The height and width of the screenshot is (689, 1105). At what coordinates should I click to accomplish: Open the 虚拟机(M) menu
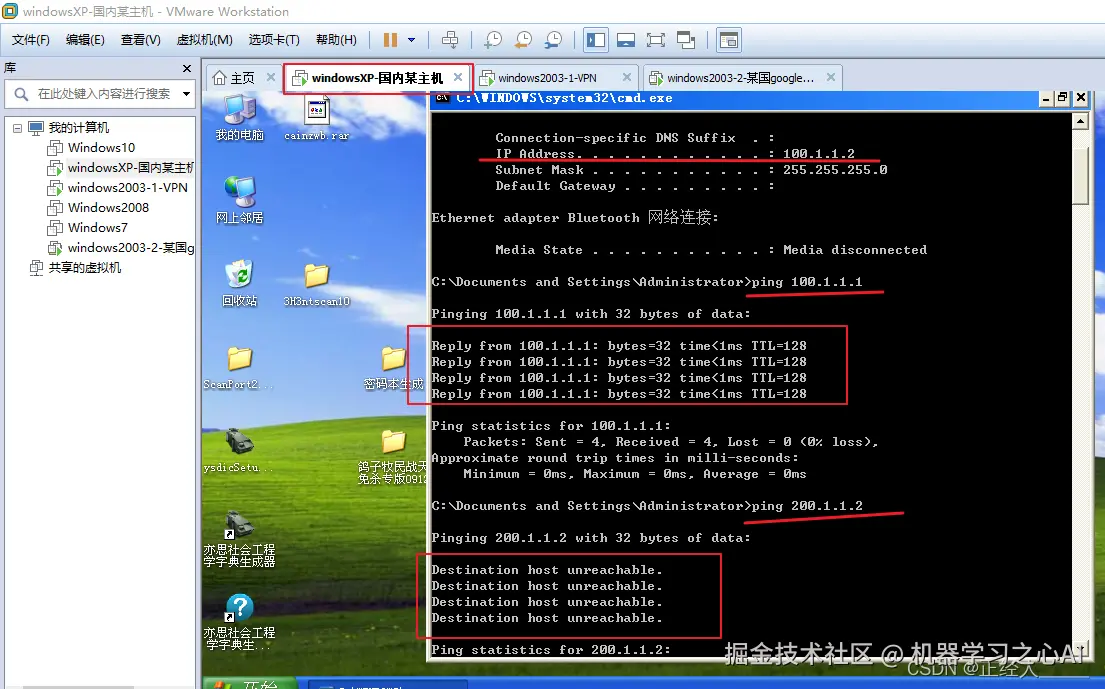coord(204,40)
